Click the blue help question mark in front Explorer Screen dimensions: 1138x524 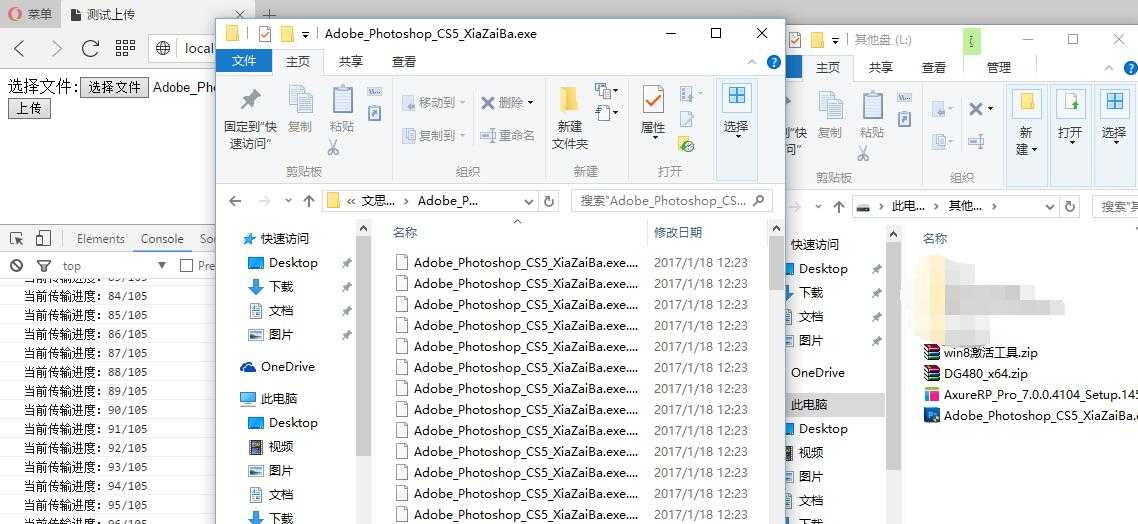coord(774,62)
